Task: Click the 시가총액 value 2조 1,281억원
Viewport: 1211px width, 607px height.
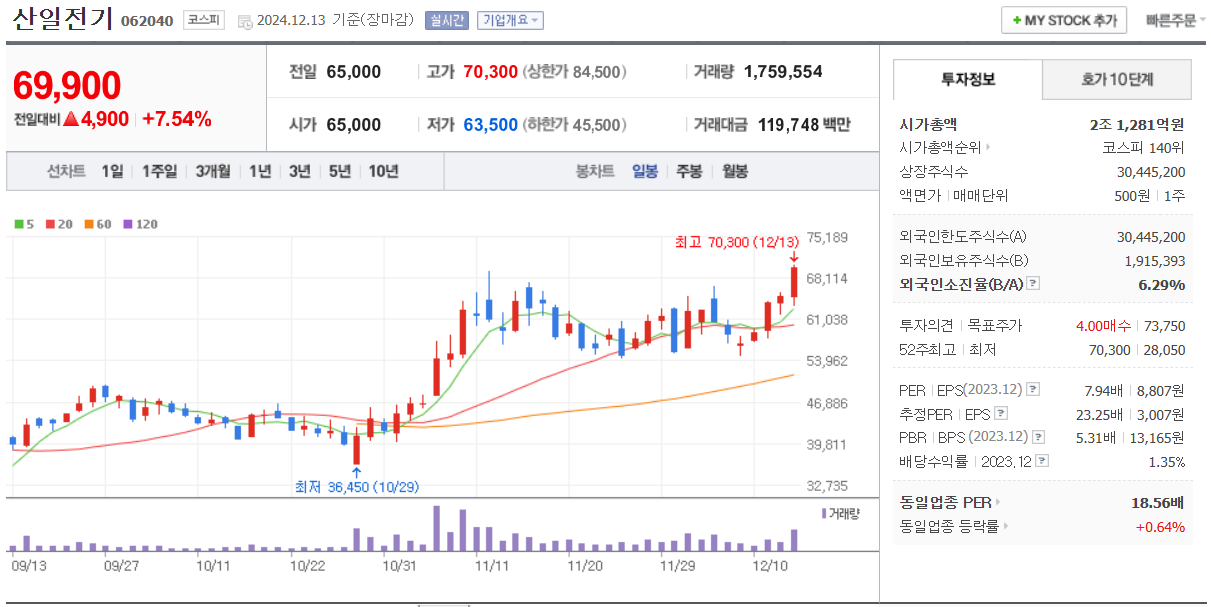Action: point(1137,124)
